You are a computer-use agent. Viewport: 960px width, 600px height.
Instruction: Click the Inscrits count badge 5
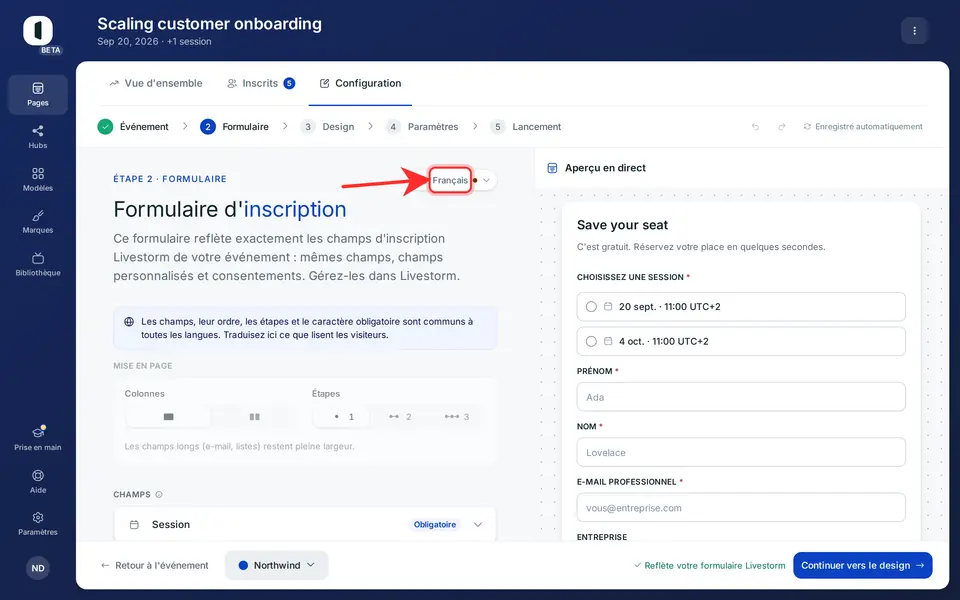pyautogui.click(x=289, y=83)
